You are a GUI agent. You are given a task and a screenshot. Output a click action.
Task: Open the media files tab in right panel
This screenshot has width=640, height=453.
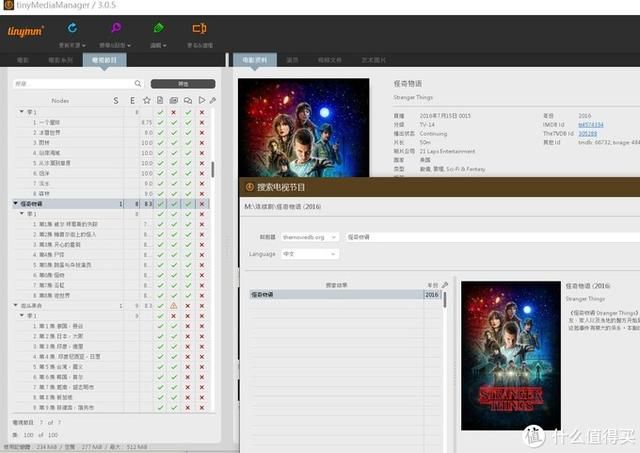(330, 60)
